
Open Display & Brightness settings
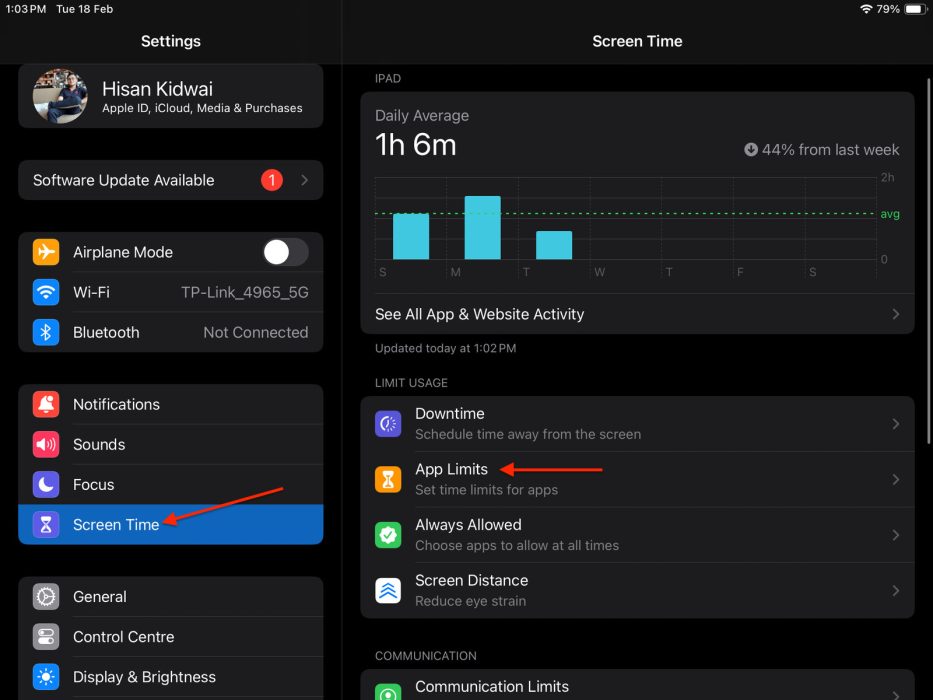(171, 677)
